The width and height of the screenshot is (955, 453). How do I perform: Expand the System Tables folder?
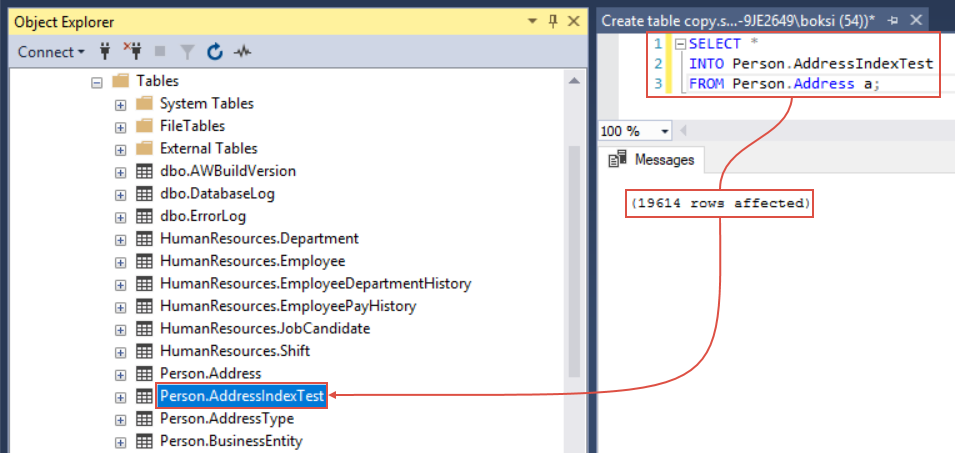click(121, 105)
